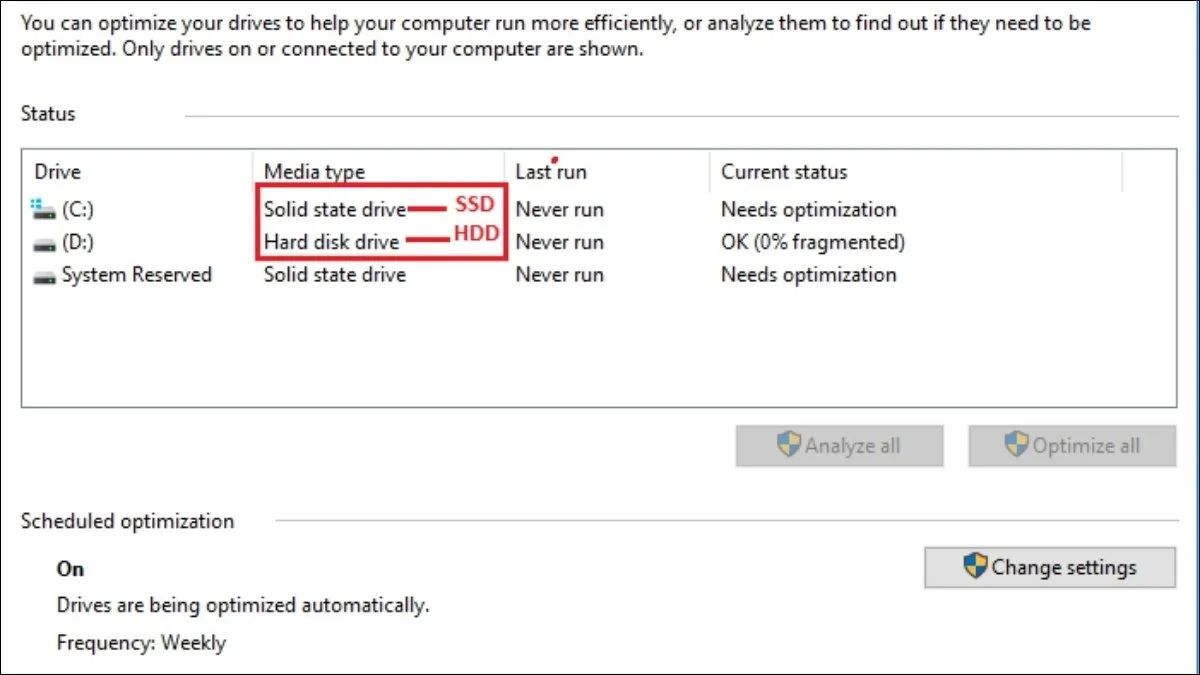Click the OK (0% fragmented) status

tap(812, 242)
